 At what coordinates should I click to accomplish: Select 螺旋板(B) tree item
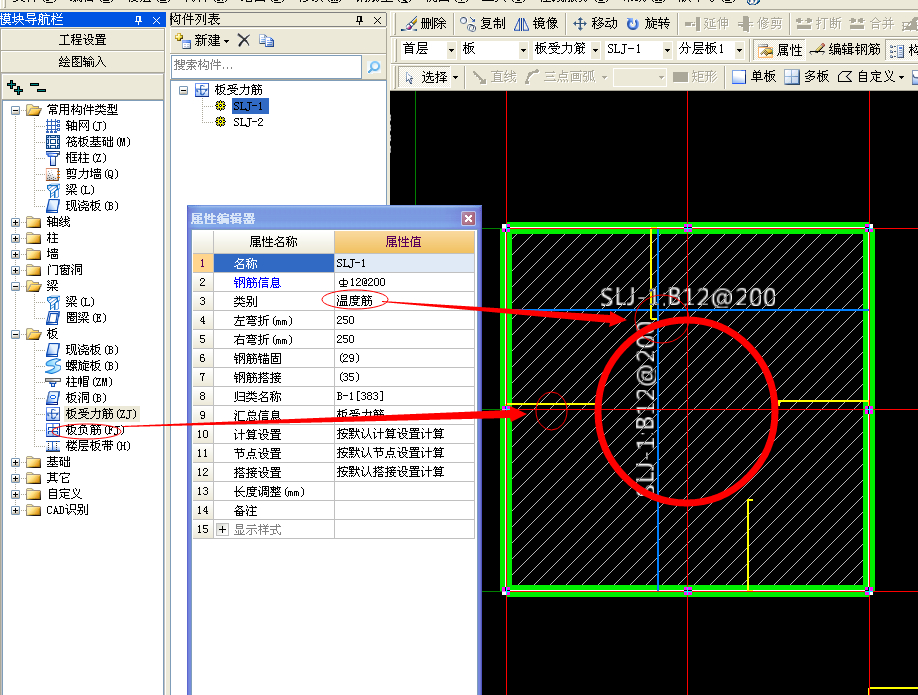(x=92, y=366)
